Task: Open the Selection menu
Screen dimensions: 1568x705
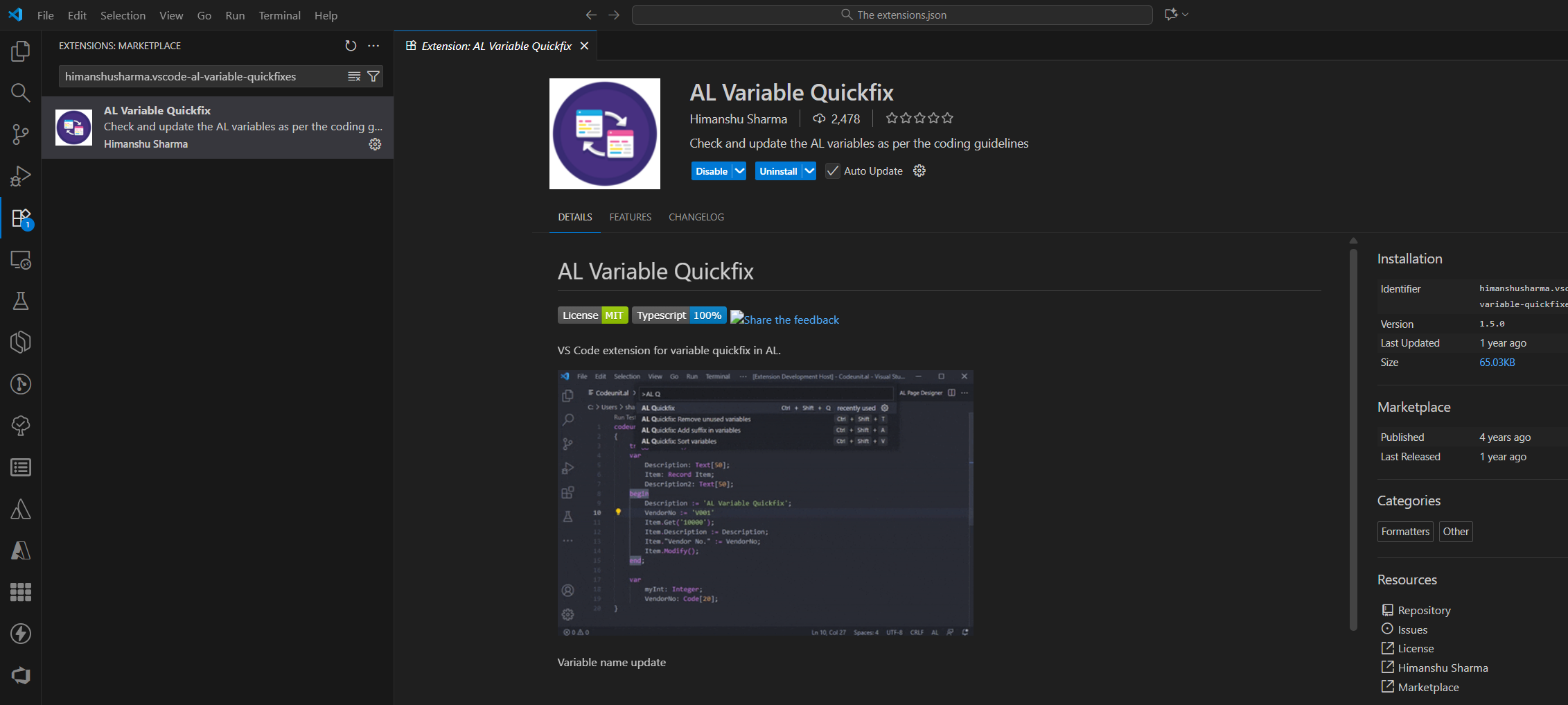Action: tap(123, 15)
